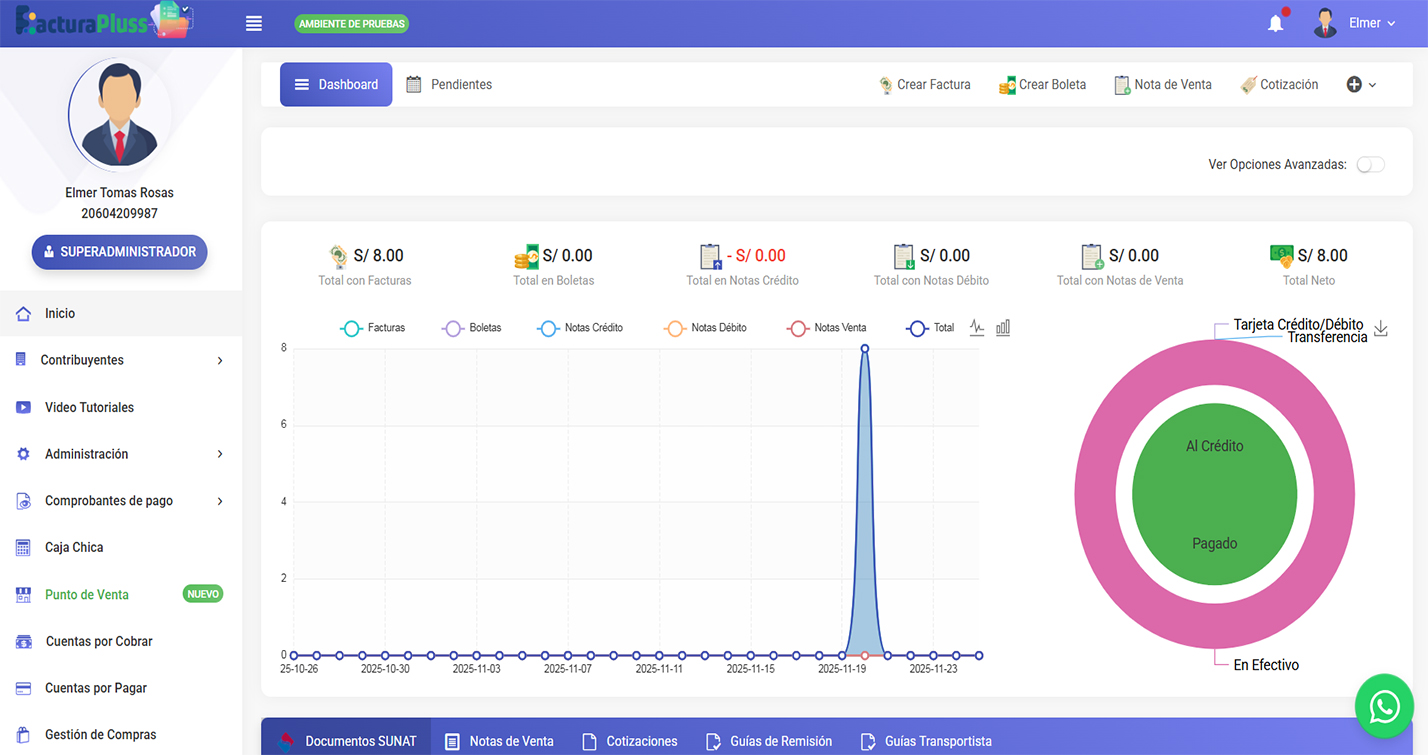Hide the Notas Crédito chart series
1428x755 pixels.
pos(580,328)
